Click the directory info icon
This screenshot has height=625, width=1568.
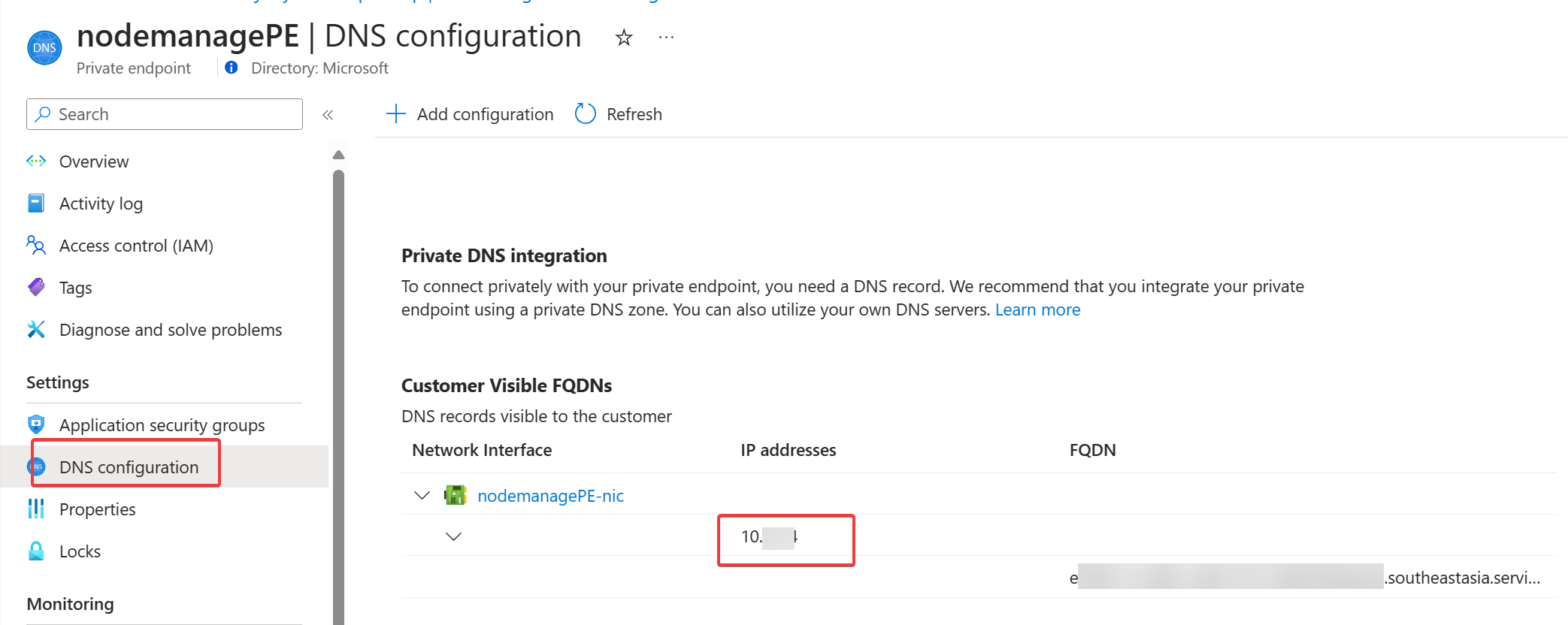[232, 68]
